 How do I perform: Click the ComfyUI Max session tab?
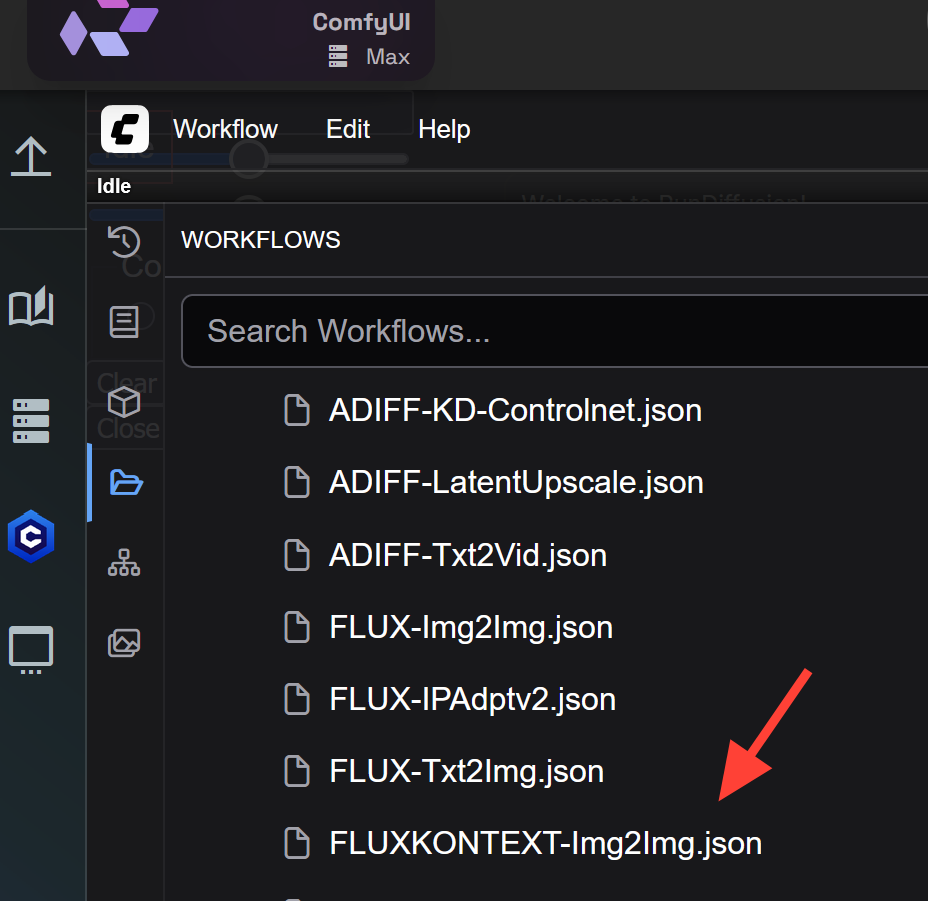coord(231,39)
